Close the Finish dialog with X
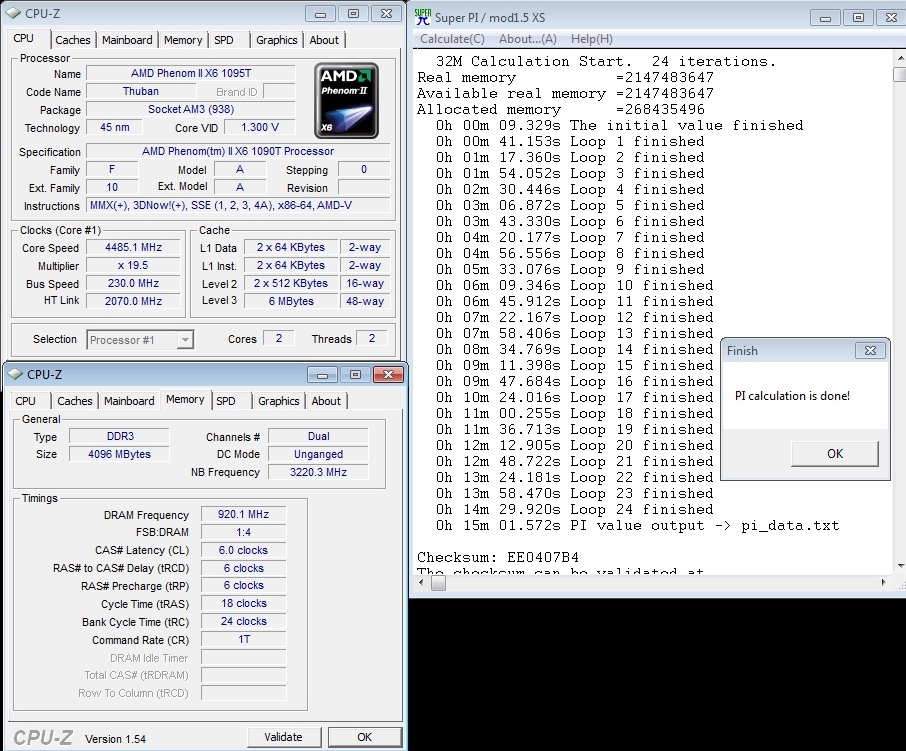Viewport: 906px width, 751px height. pyautogui.click(x=871, y=351)
